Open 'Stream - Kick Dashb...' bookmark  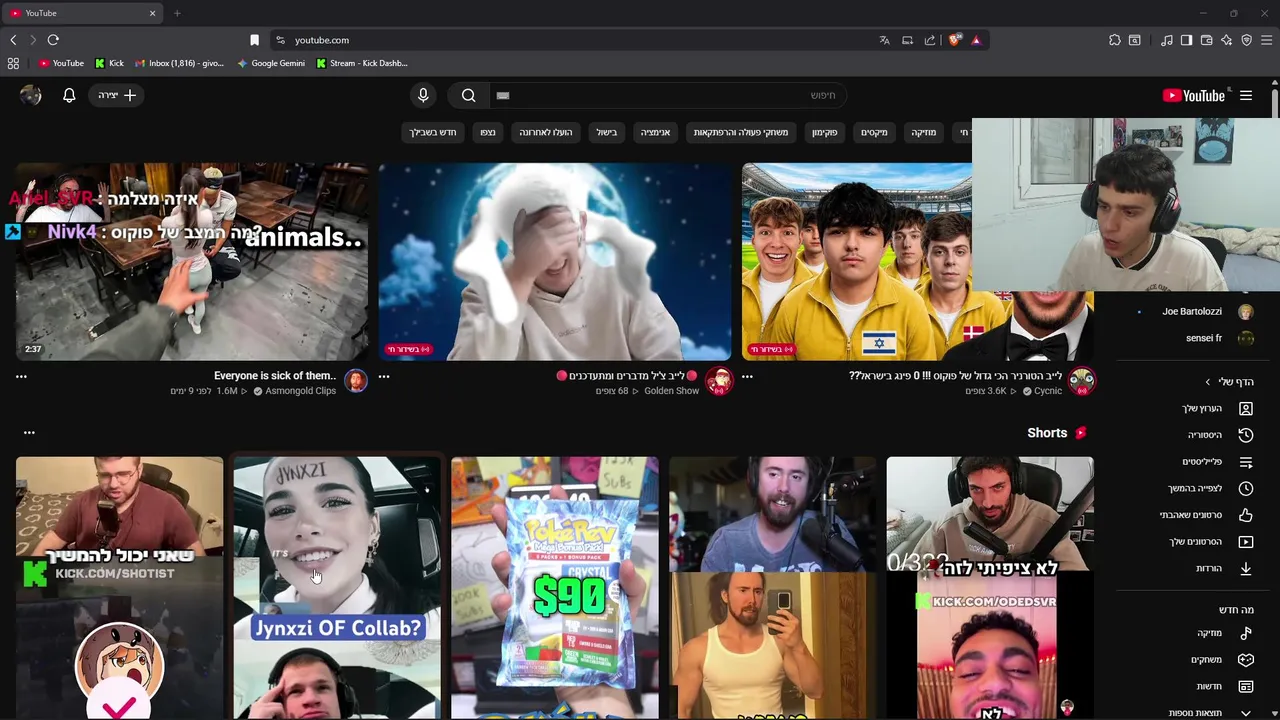(x=362, y=63)
